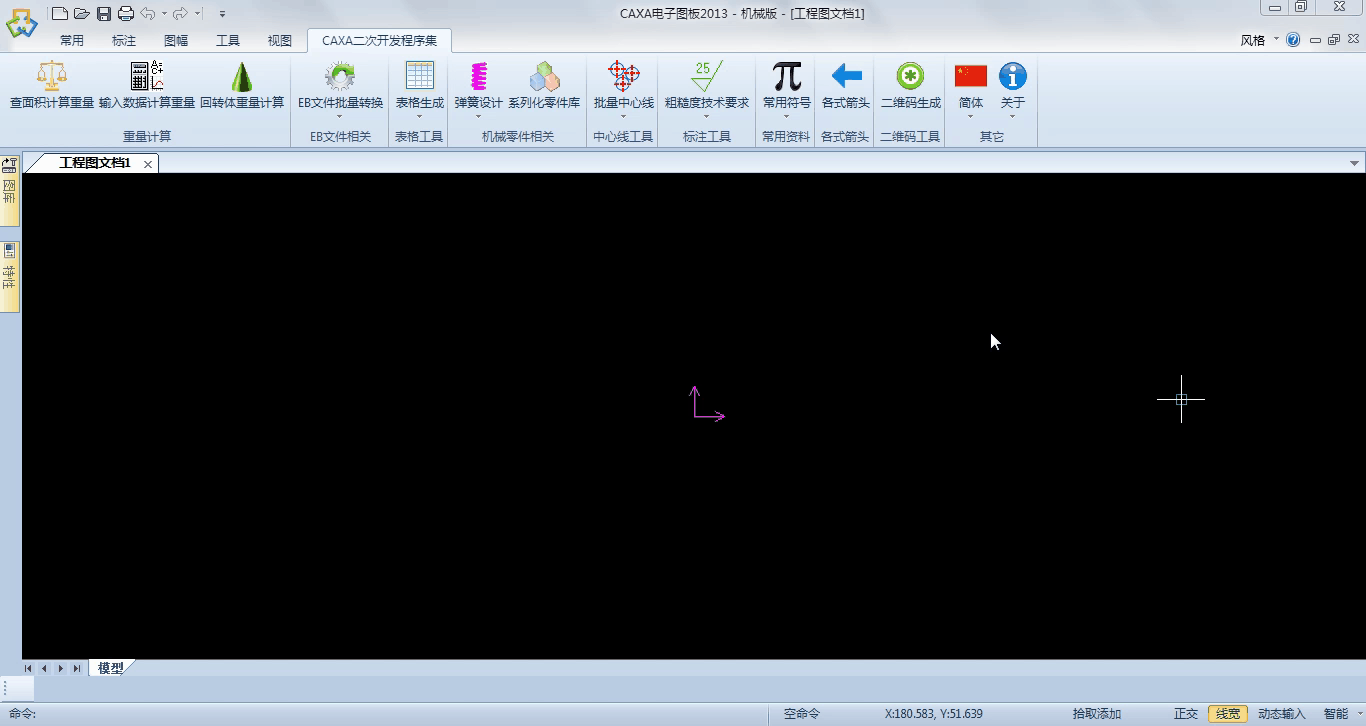Open the spring design (弹簧设计) tool

478,78
